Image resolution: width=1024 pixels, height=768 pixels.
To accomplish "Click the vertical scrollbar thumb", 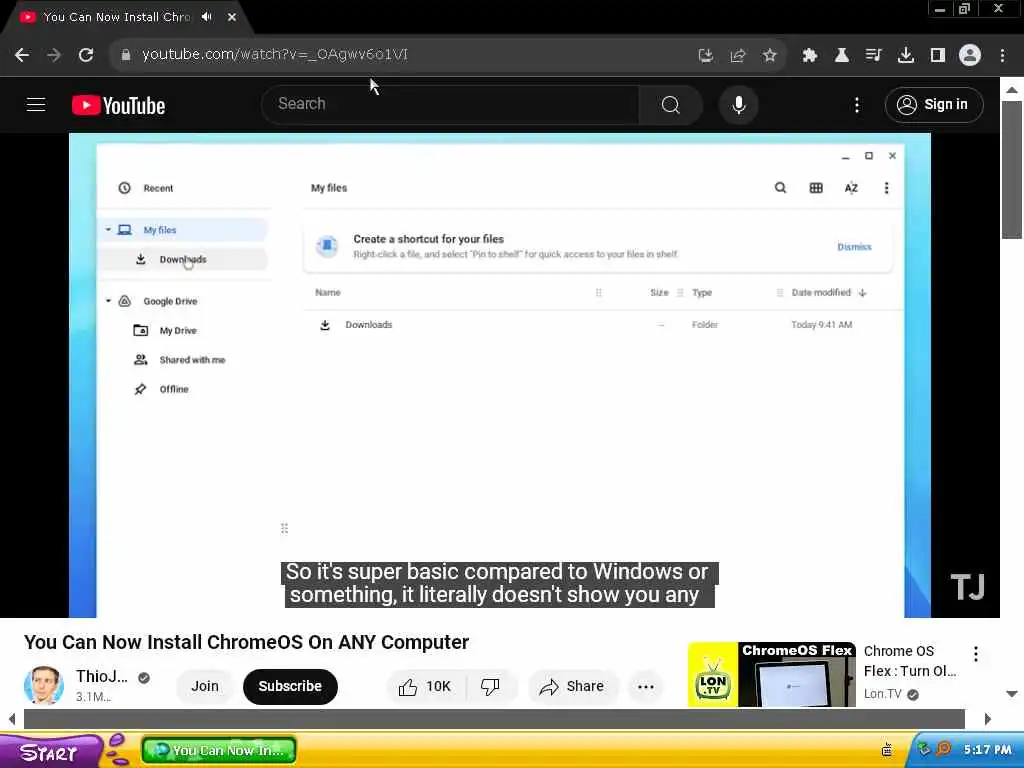I will click(x=1012, y=170).
